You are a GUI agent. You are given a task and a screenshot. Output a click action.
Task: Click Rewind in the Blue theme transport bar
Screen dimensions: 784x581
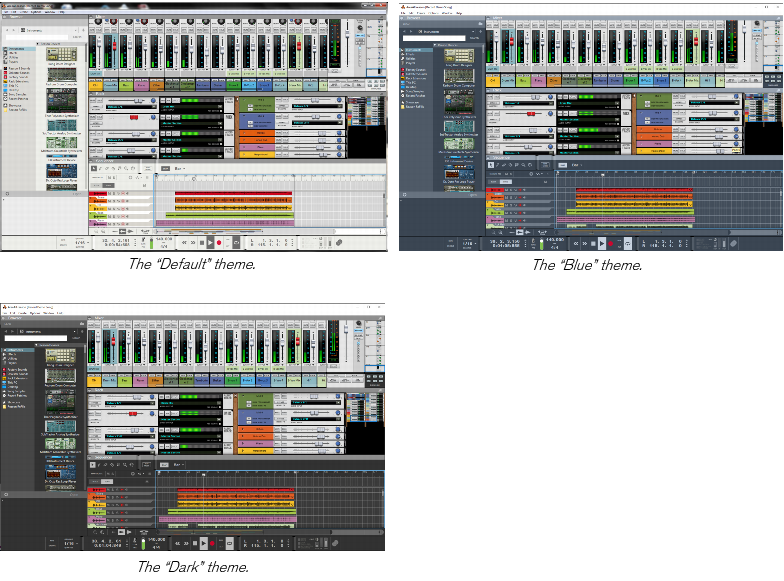pos(574,243)
